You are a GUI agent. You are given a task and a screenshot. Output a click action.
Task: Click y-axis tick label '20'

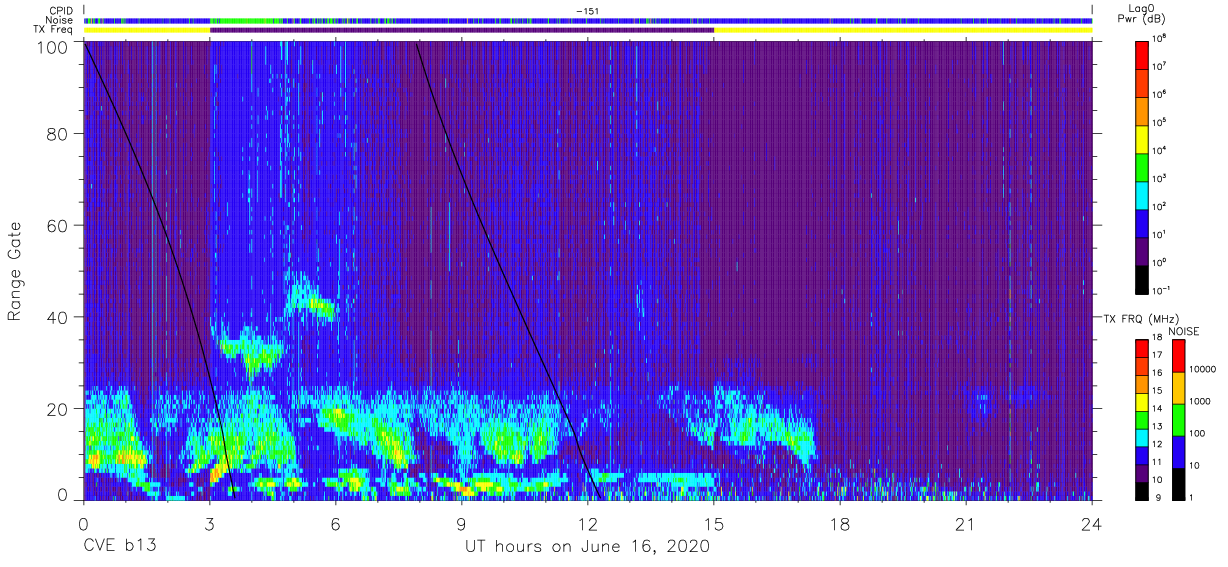59,408
